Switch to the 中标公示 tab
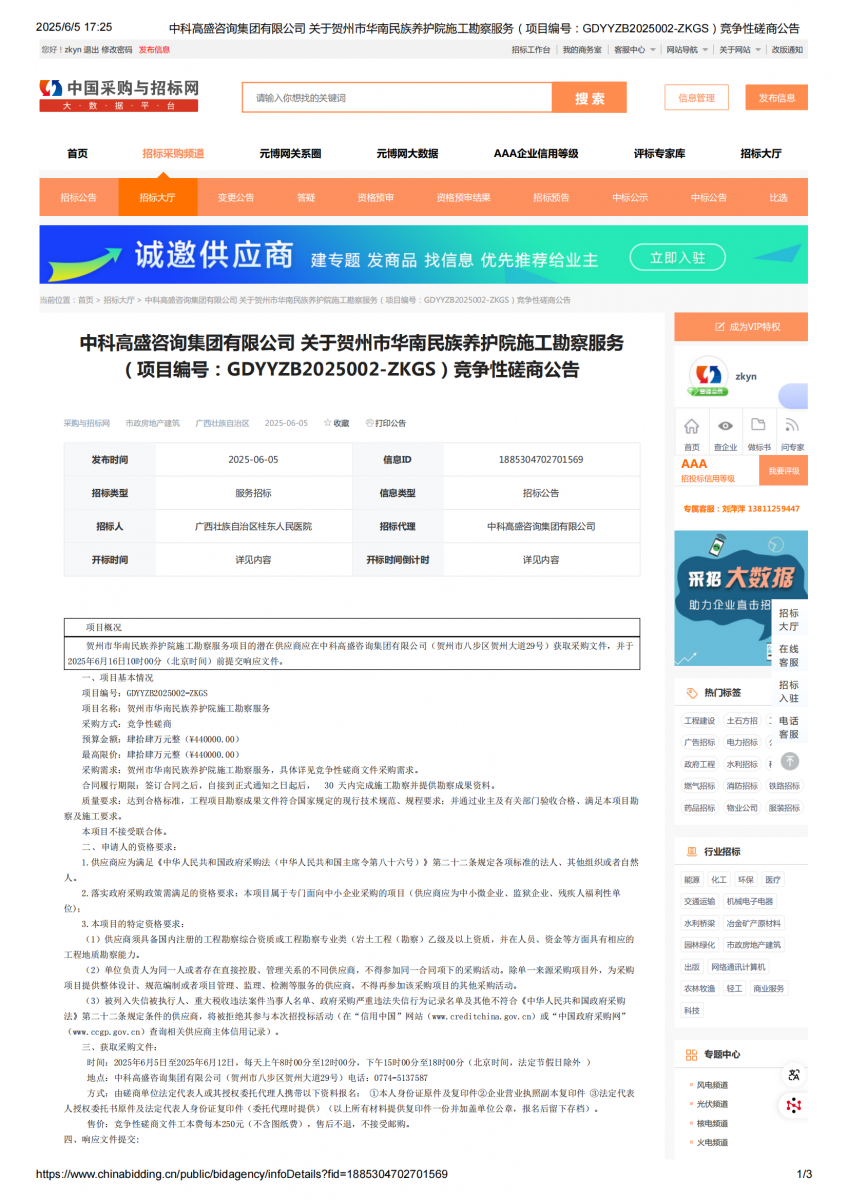Screen dimensions: 848x1200 pyautogui.click(x=630, y=198)
